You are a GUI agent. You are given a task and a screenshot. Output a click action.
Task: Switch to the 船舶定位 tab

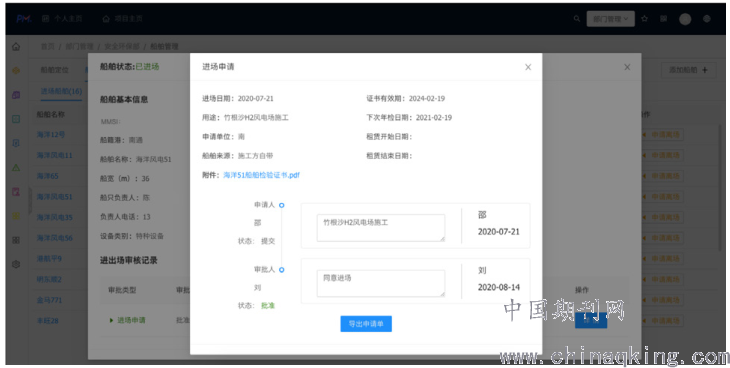pyautogui.click(x=54, y=70)
